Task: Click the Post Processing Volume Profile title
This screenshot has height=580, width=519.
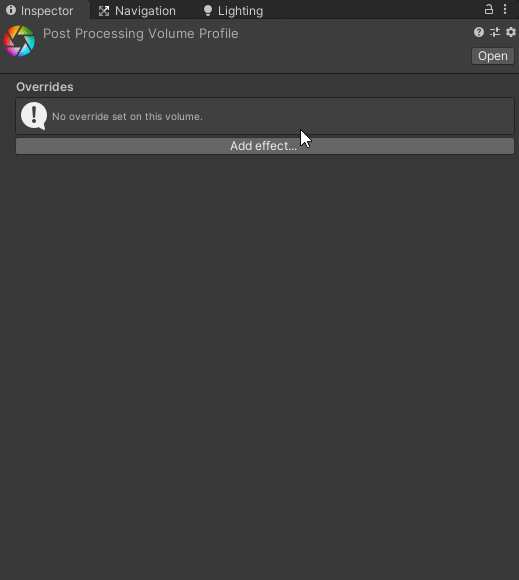Action: click(141, 34)
